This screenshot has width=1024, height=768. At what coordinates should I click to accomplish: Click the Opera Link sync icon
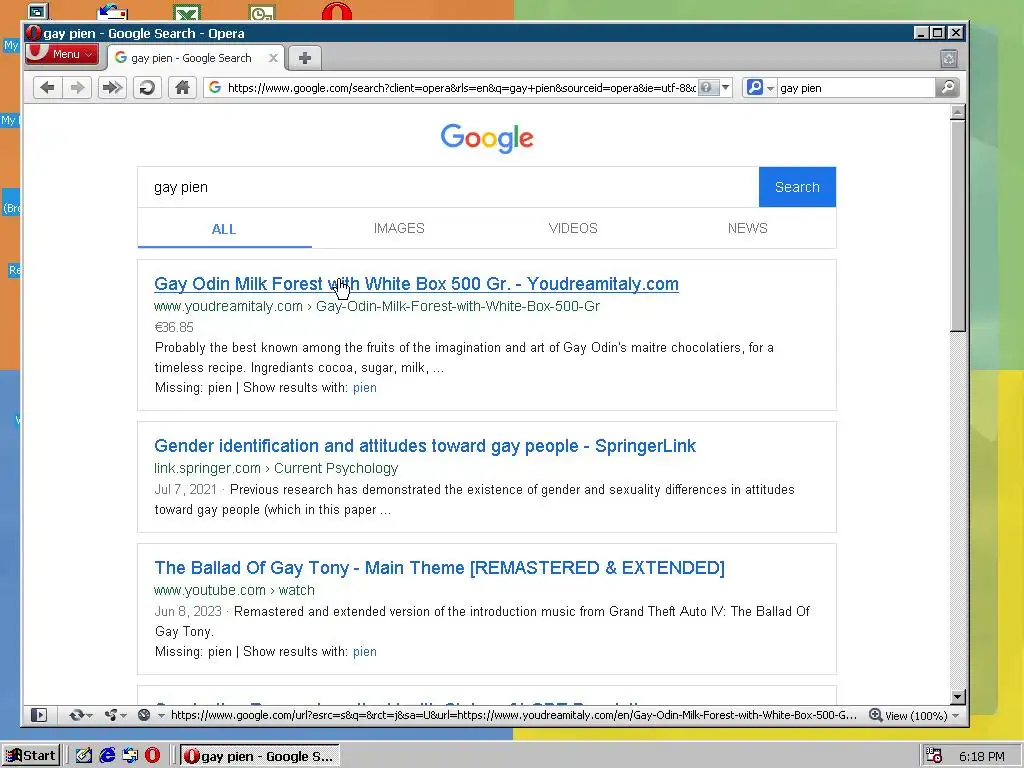coord(76,715)
